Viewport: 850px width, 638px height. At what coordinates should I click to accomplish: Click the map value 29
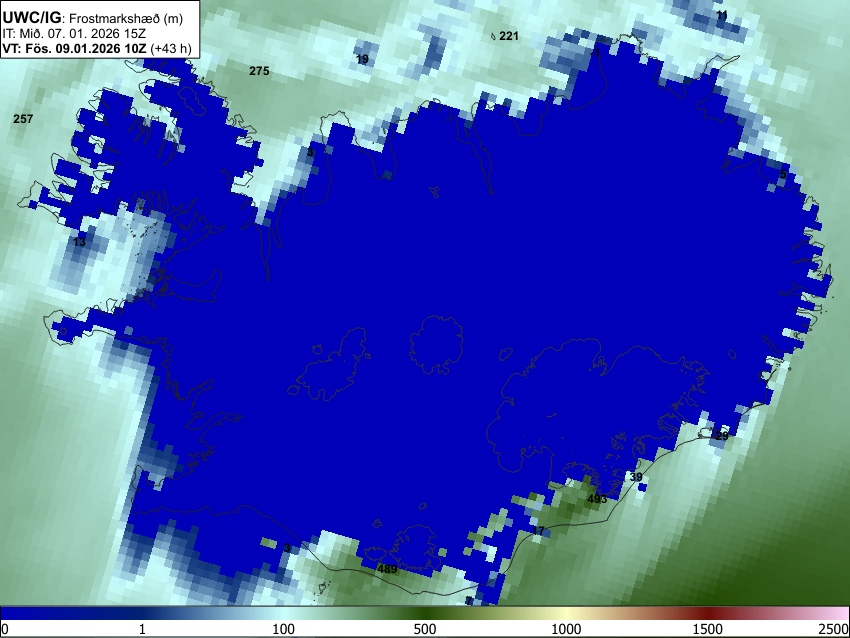pyautogui.click(x=722, y=436)
